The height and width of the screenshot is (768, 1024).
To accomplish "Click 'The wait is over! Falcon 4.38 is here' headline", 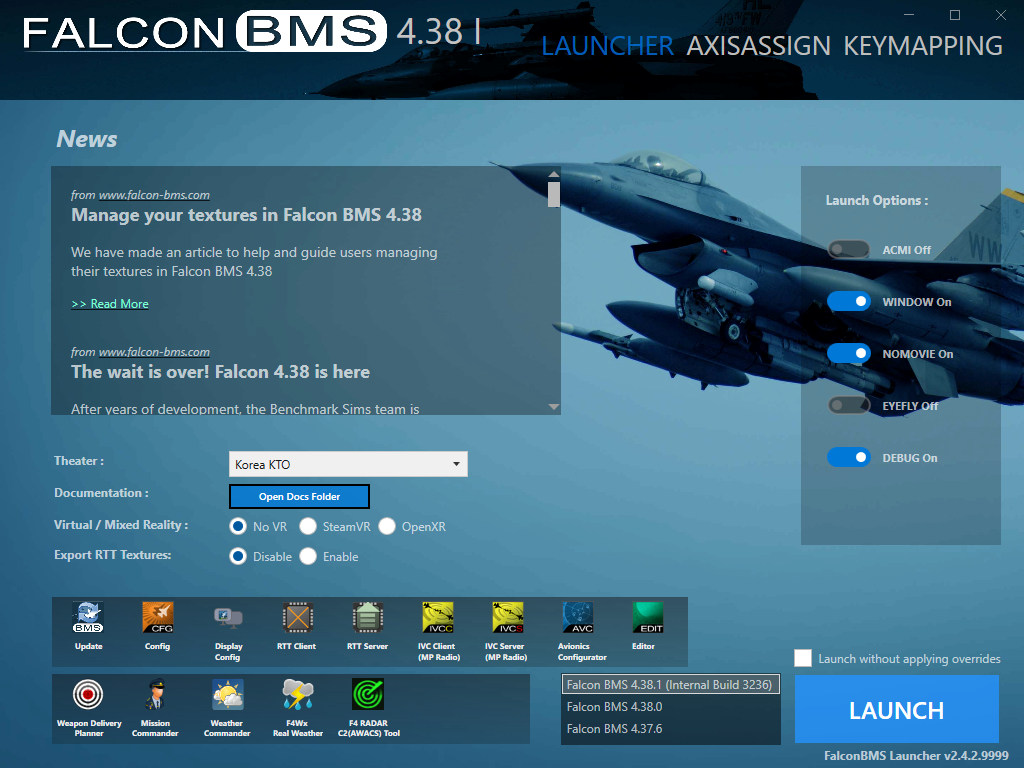I will pos(220,372).
